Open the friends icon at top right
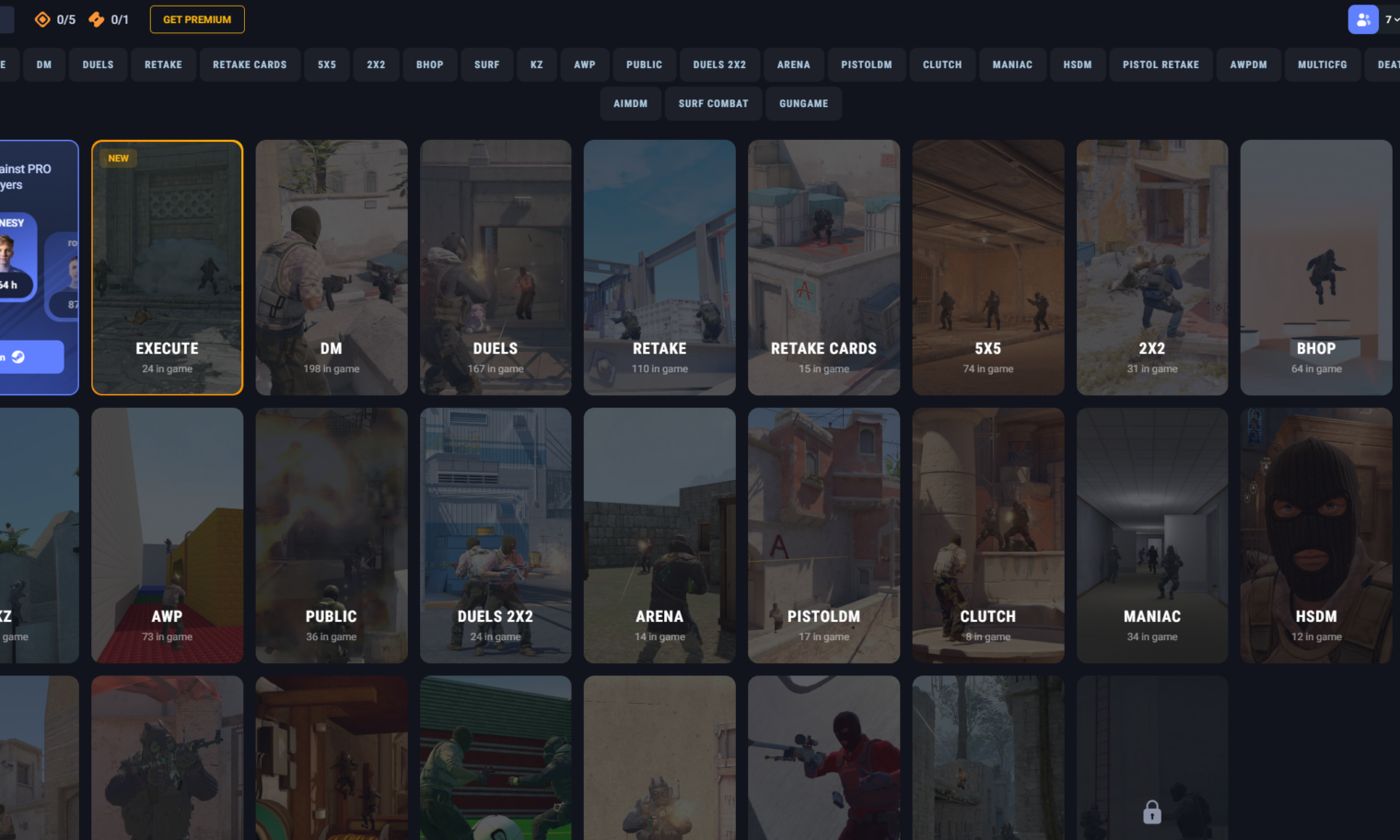 1363,19
